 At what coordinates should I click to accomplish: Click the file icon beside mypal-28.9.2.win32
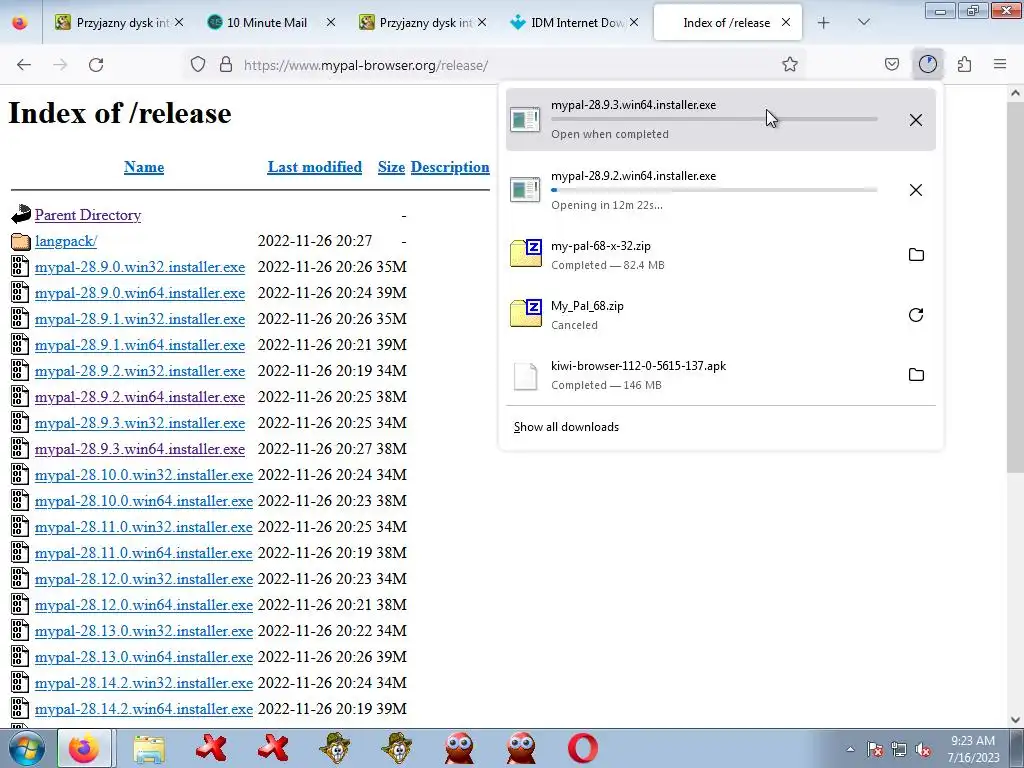[20, 370]
